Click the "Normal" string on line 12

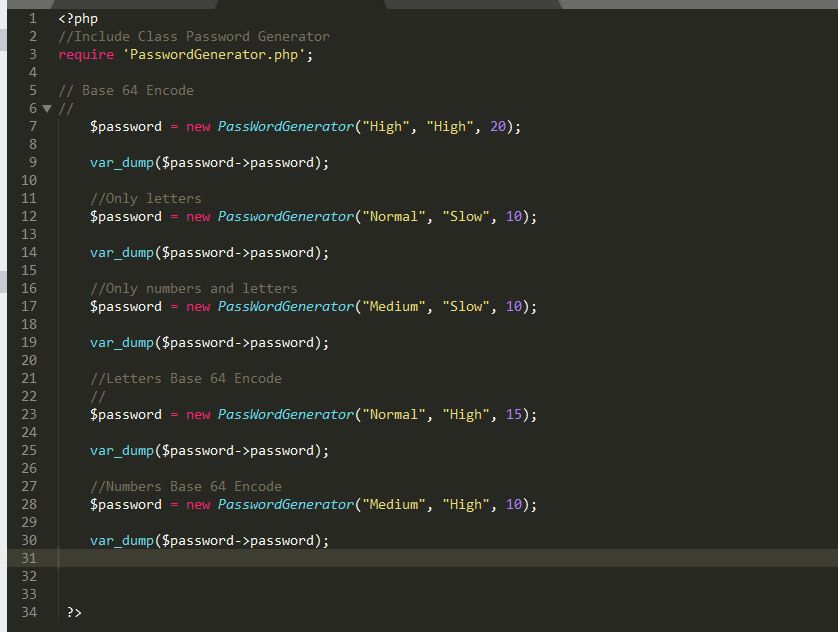(394, 216)
